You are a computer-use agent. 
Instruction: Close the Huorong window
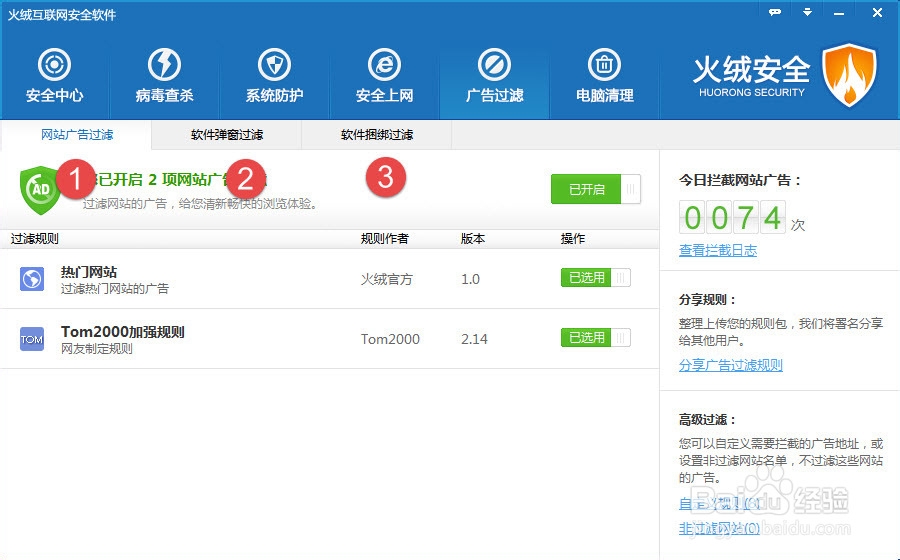[877, 12]
